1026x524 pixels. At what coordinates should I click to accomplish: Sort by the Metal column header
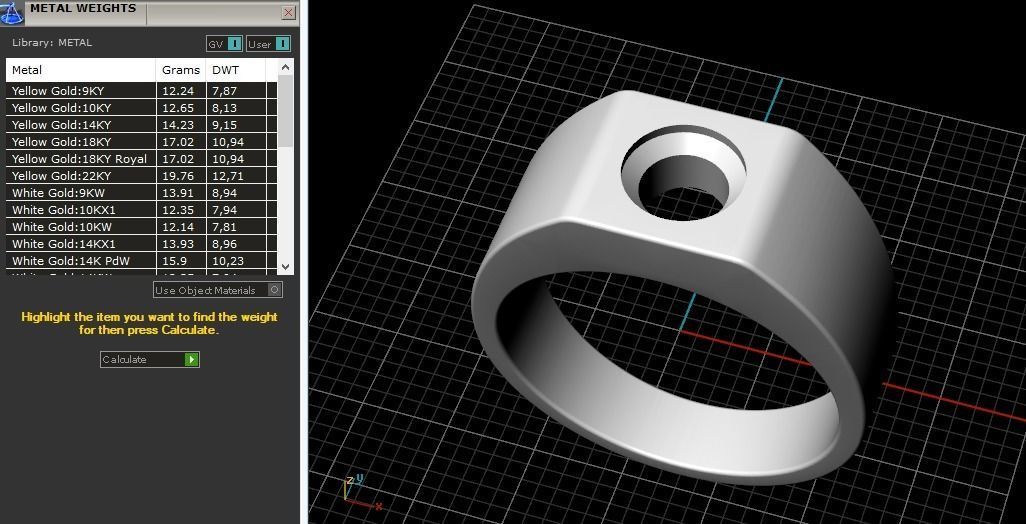tap(81, 70)
